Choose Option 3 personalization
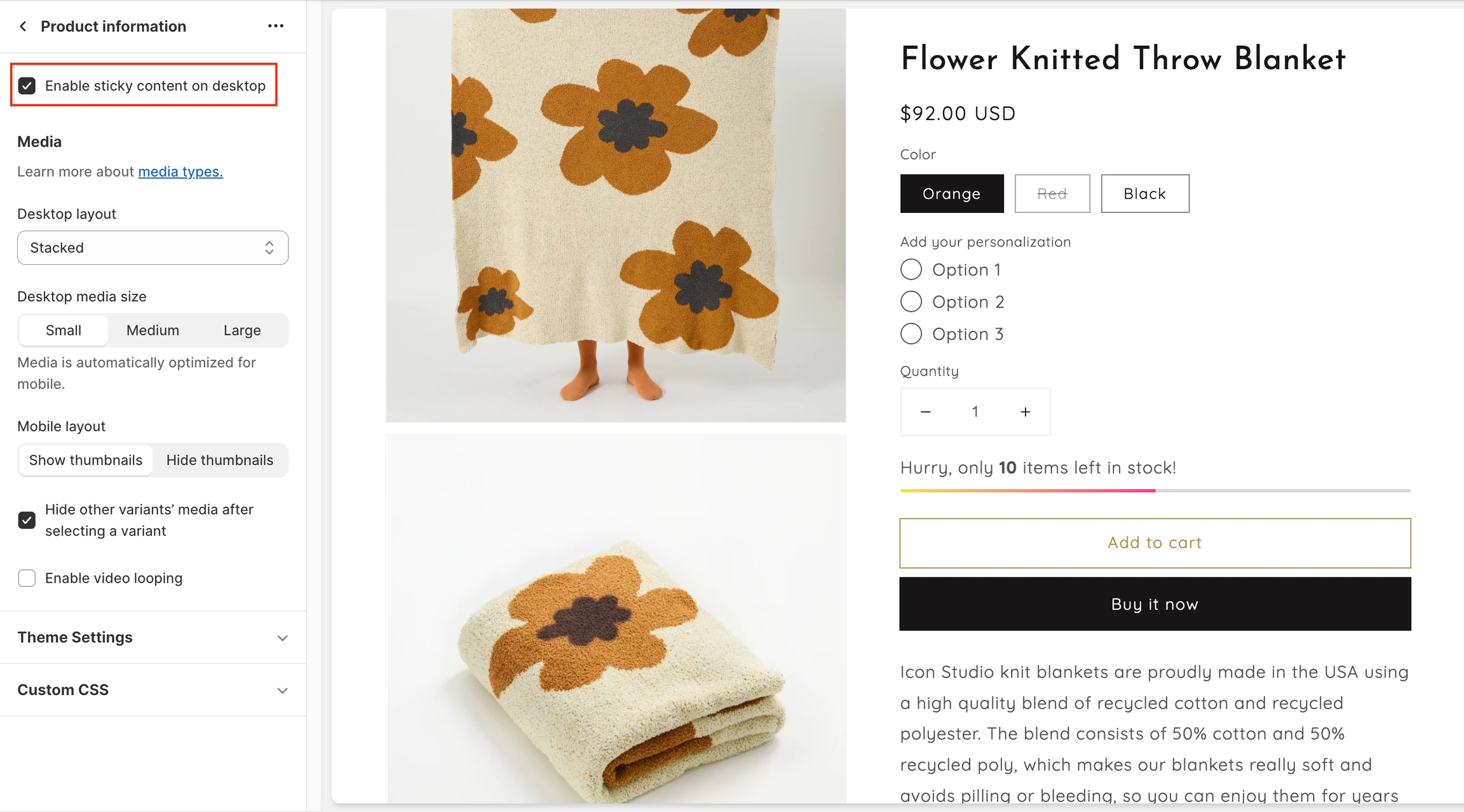Viewport: 1464px width, 812px height. (x=911, y=334)
